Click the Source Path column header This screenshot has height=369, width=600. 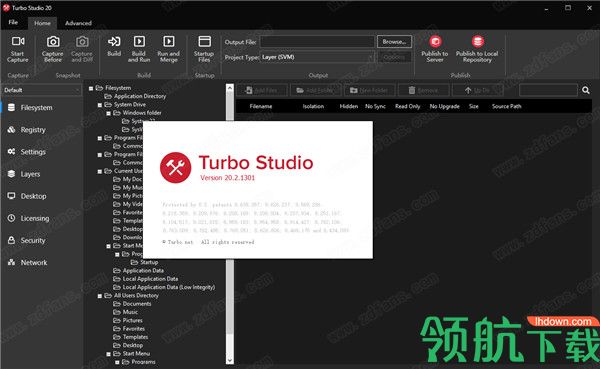[507, 106]
